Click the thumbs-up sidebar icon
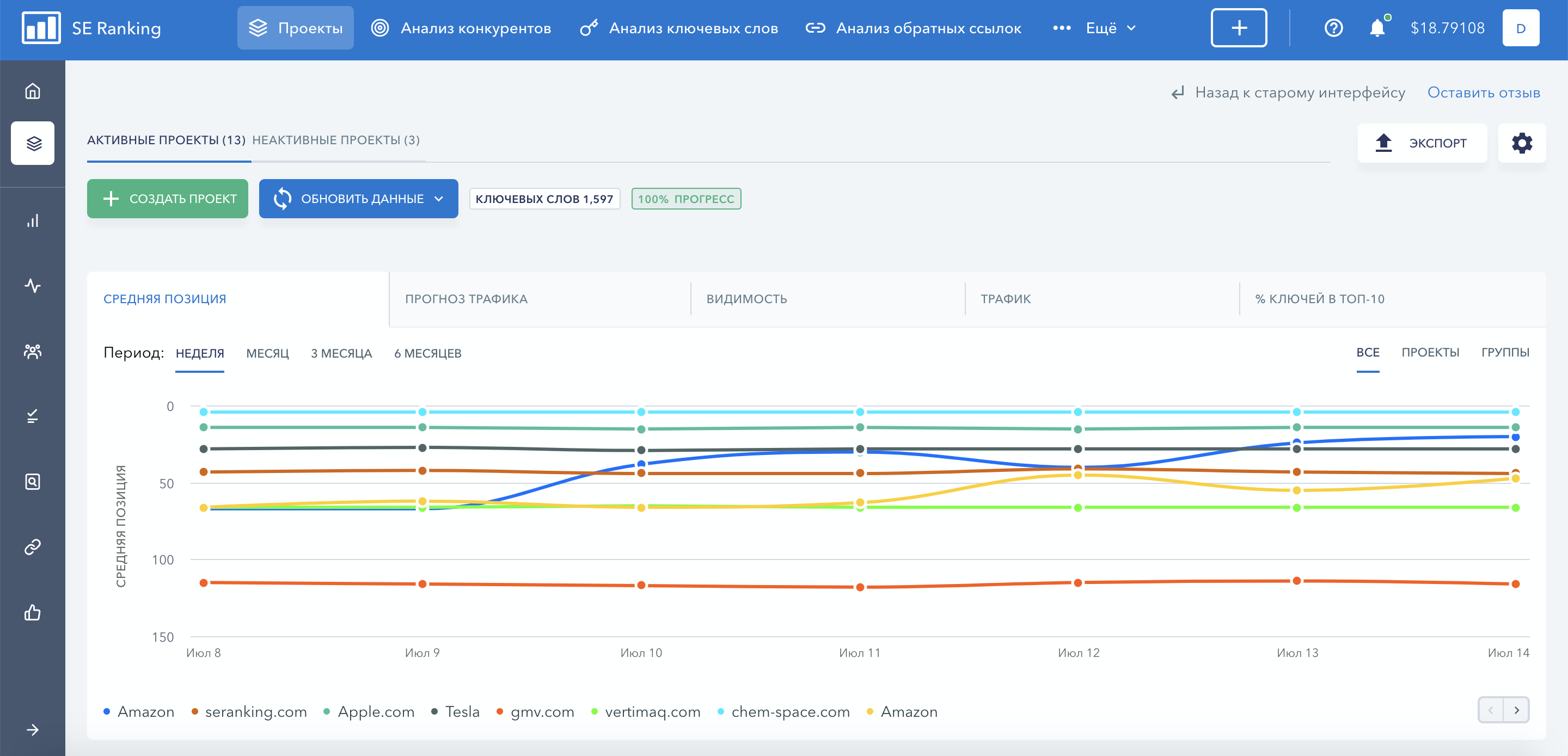 pyautogui.click(x=32, y=612)
